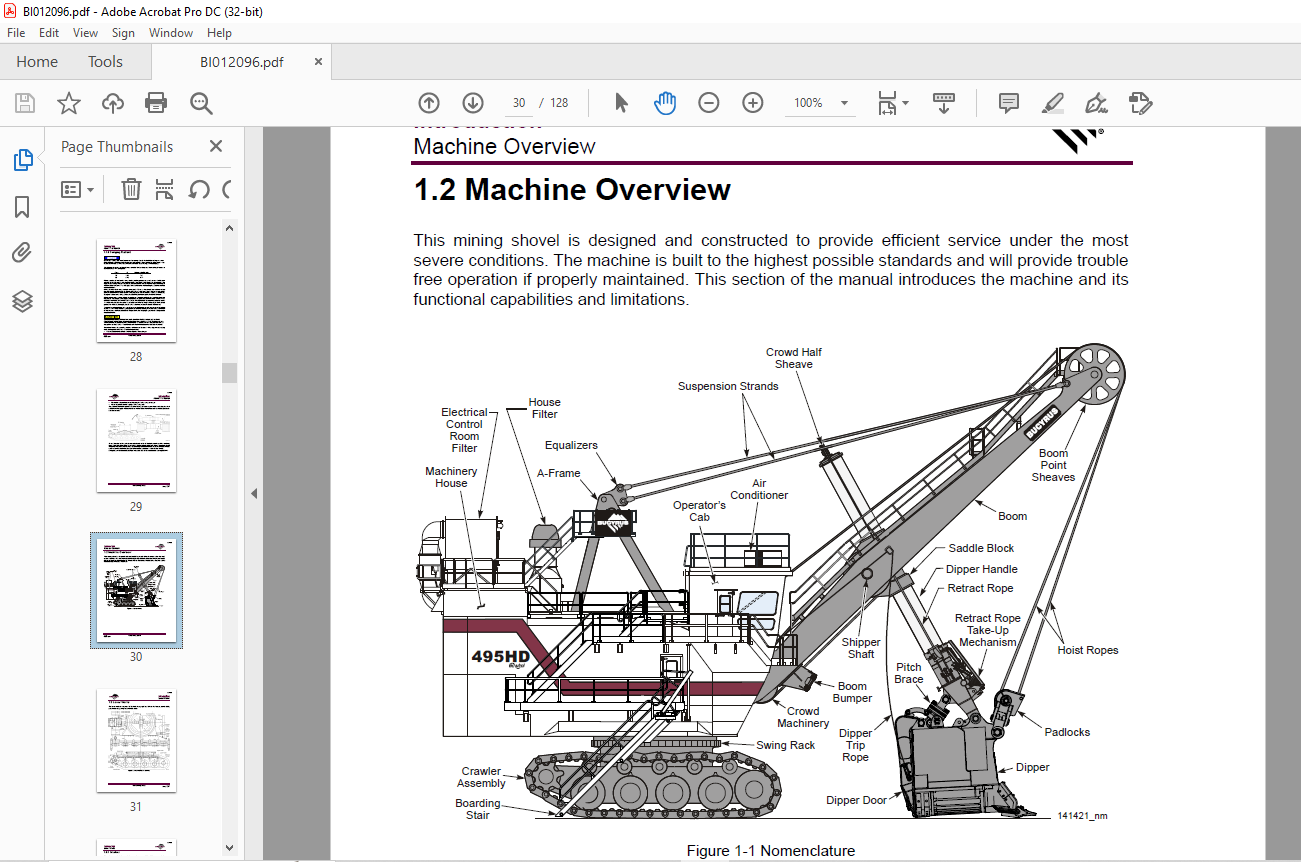
Task: Click the Crowd Half Sheave label
Action: point(794,358)
